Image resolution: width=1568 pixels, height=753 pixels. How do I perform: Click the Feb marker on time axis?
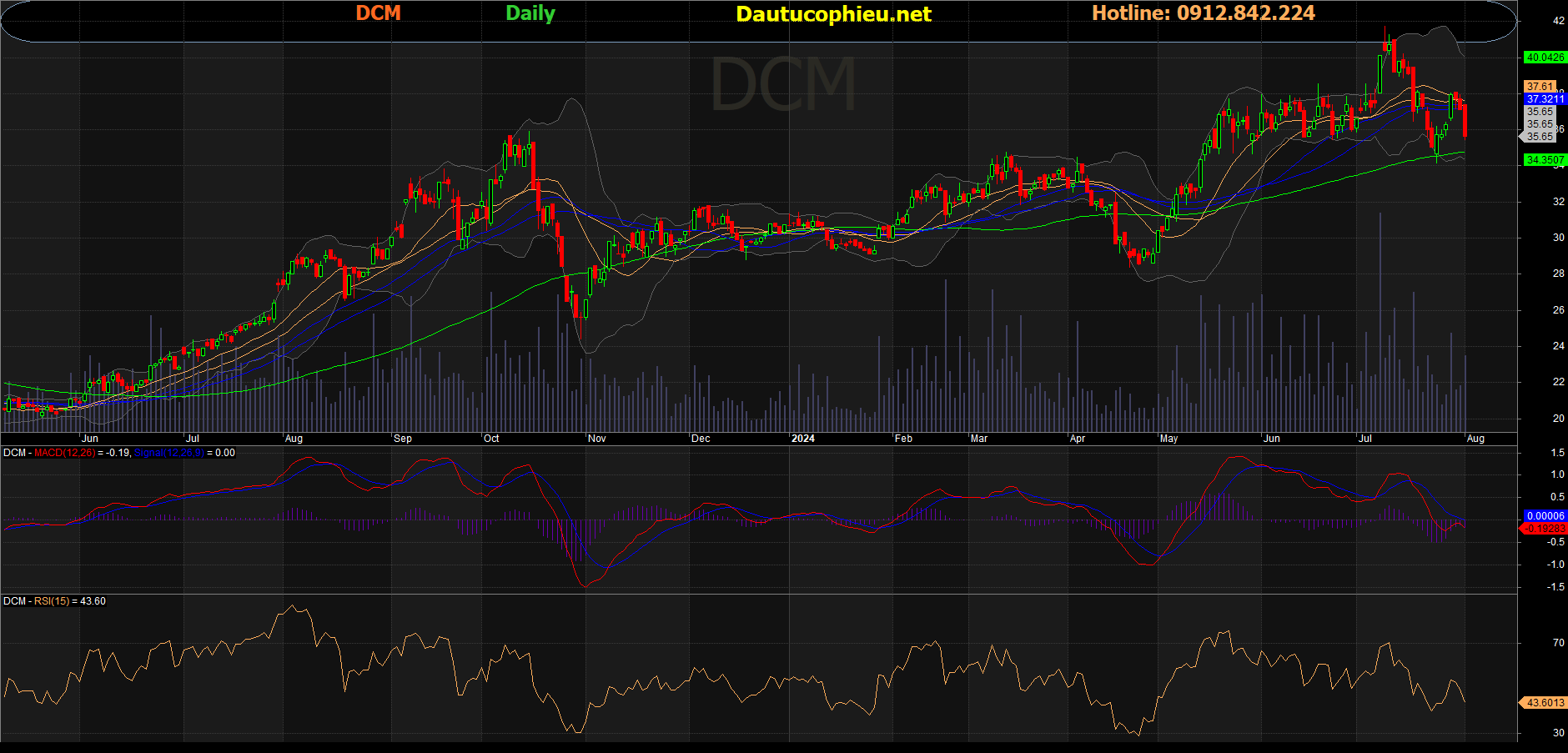pyautogui.click(x=903, y=439)
